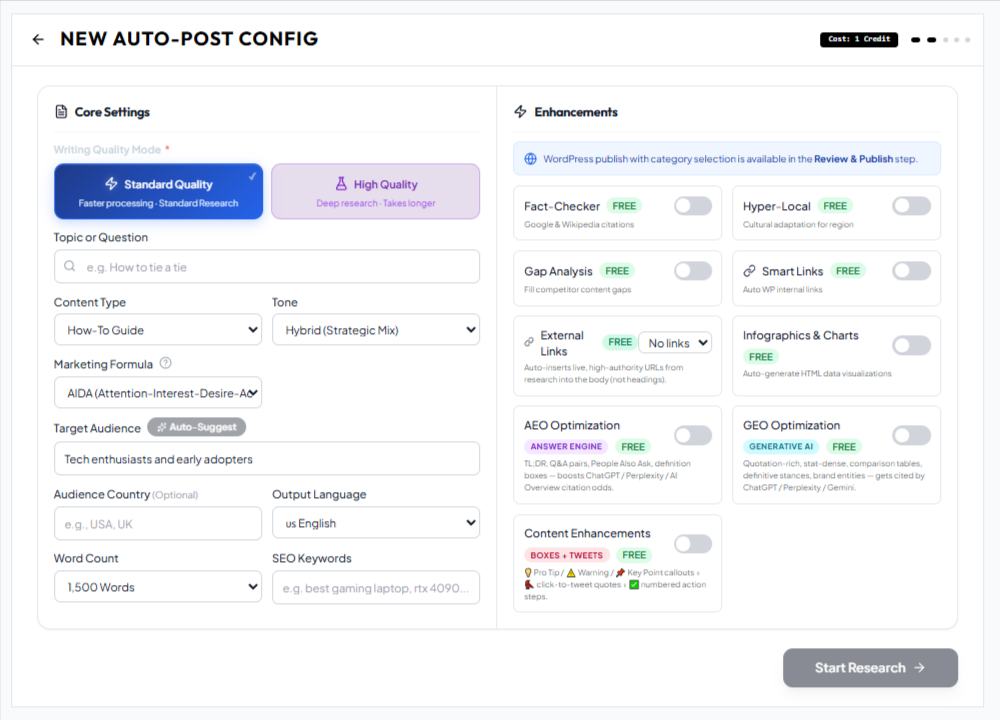This screenshot has width=1000, height=720.
Task: Click the Topic or Question field
Action: (267, 267)
